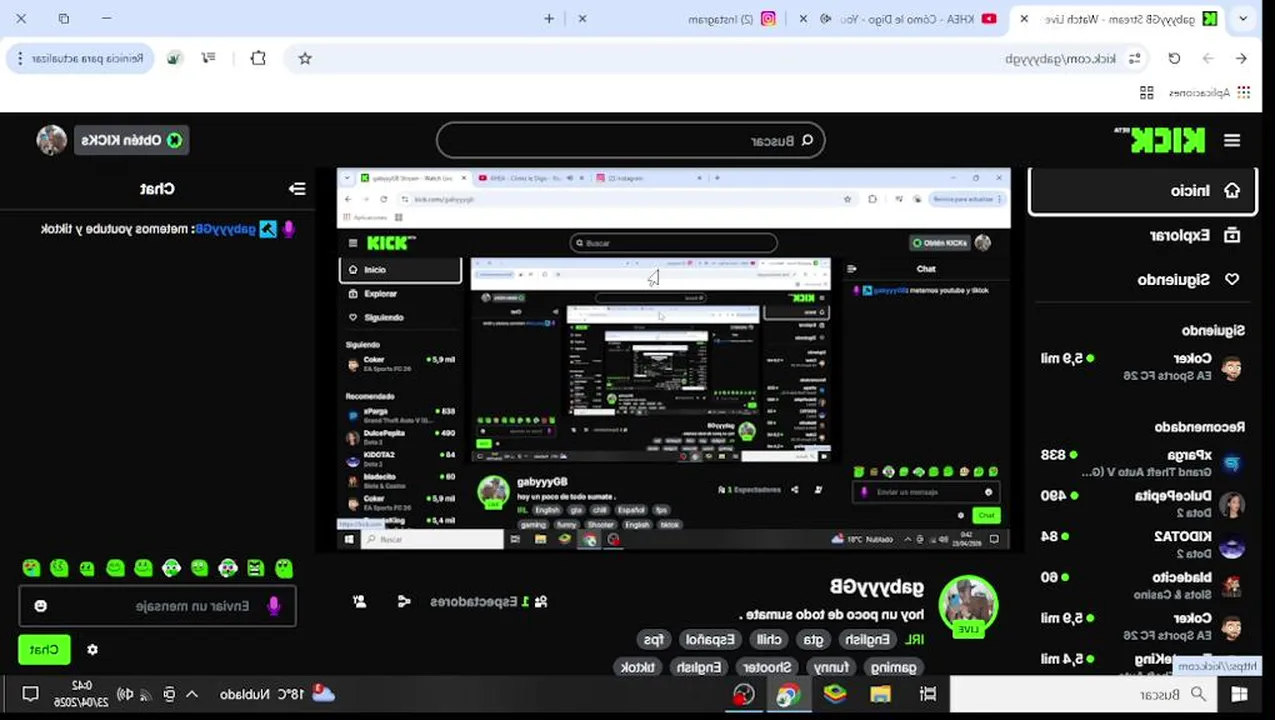Select the gta tag
This screenshot has width=1275, height=720.
tap(813, 640)
